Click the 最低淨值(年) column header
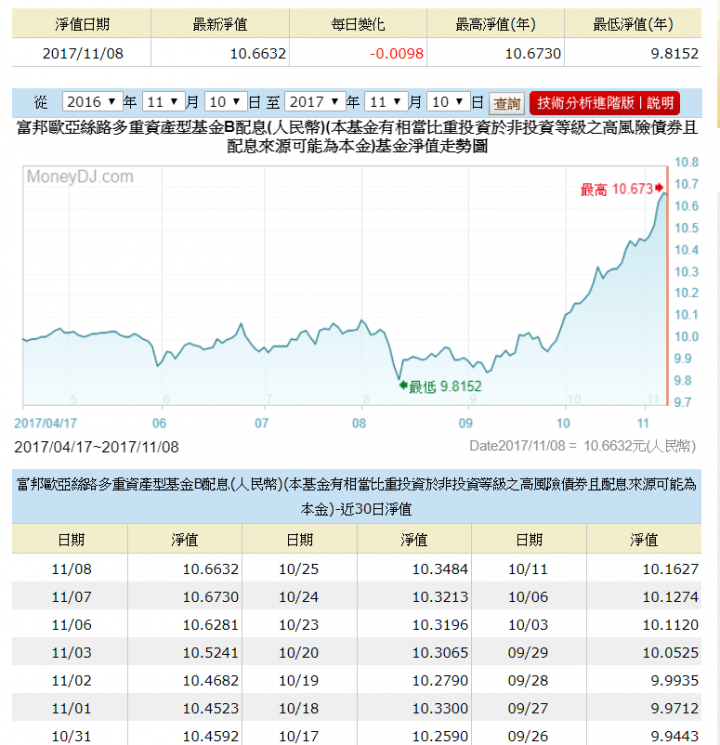720x745 pixels. 633,24
